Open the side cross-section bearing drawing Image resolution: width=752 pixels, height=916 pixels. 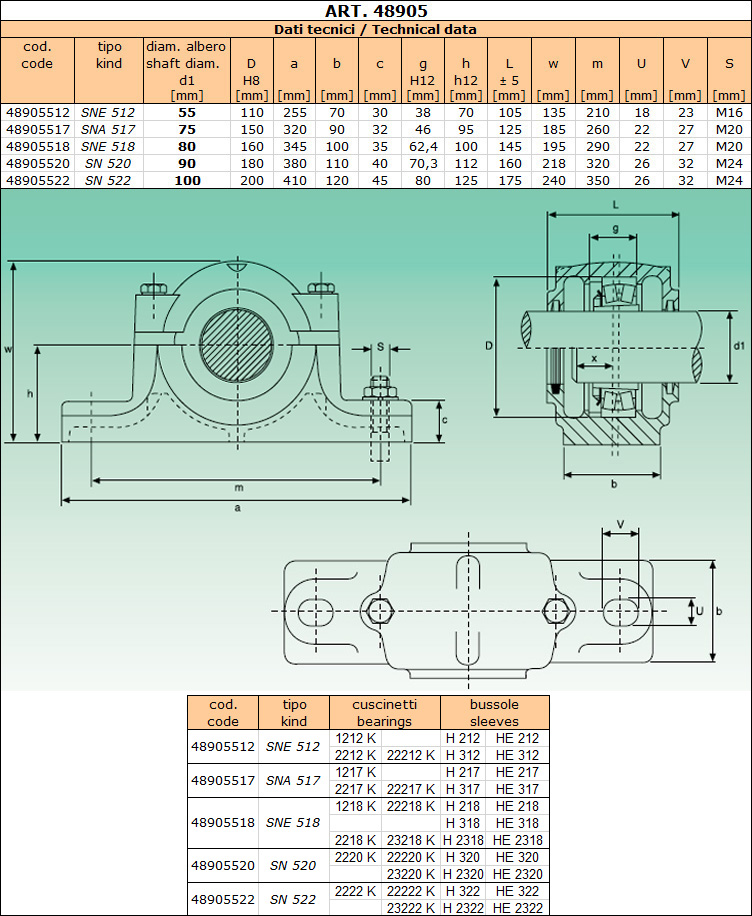point(612,342)
